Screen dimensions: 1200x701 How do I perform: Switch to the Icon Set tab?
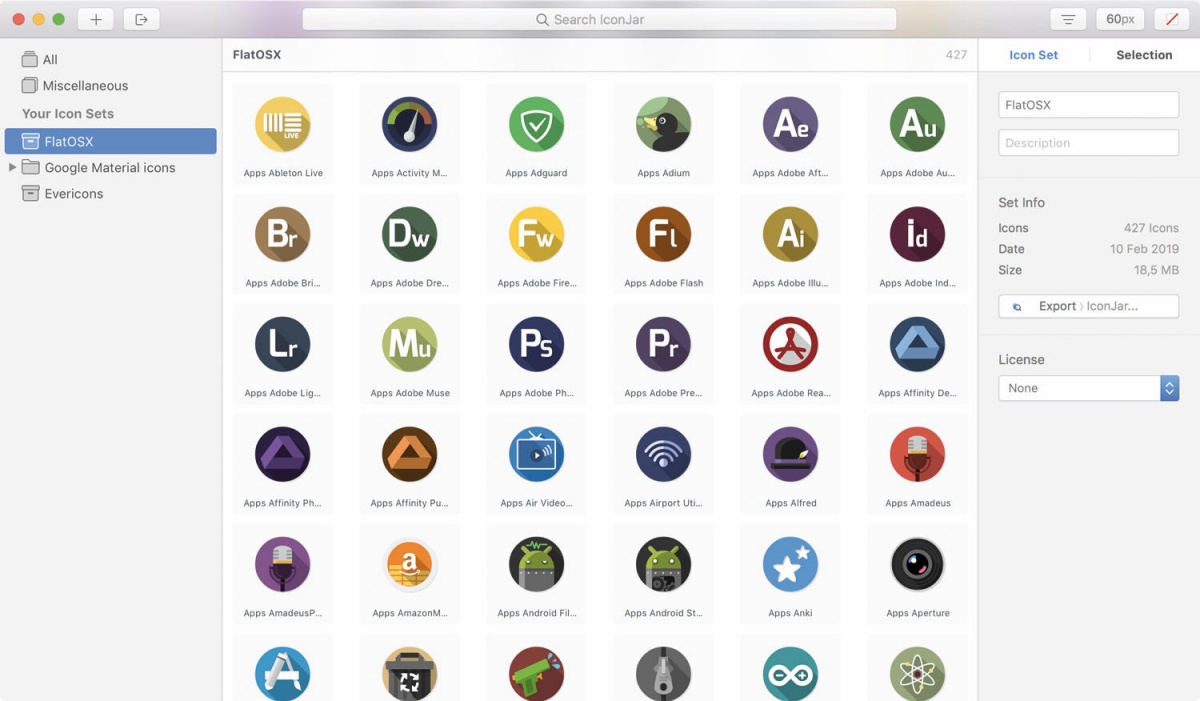pyautogui.click(x=1033, y=55)
